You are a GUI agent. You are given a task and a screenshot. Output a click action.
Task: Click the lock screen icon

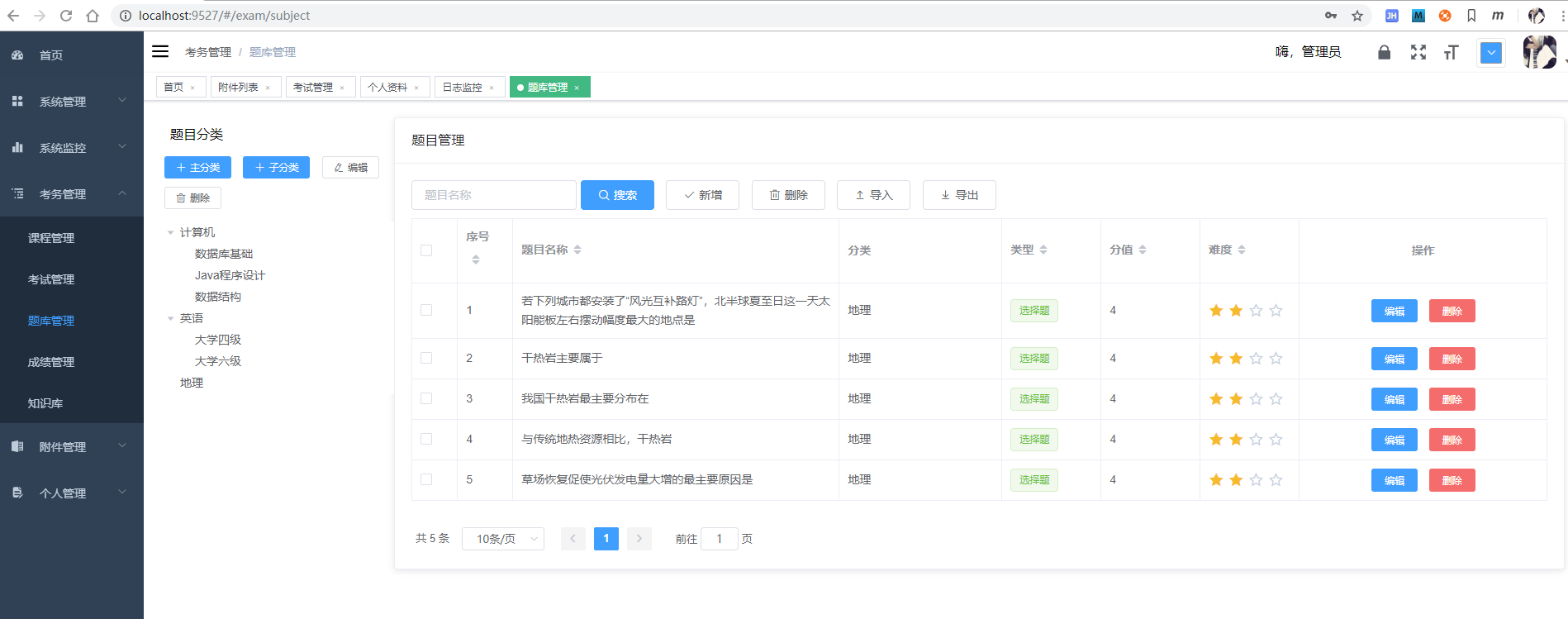pyautogui.click(x=1385, y=52)
